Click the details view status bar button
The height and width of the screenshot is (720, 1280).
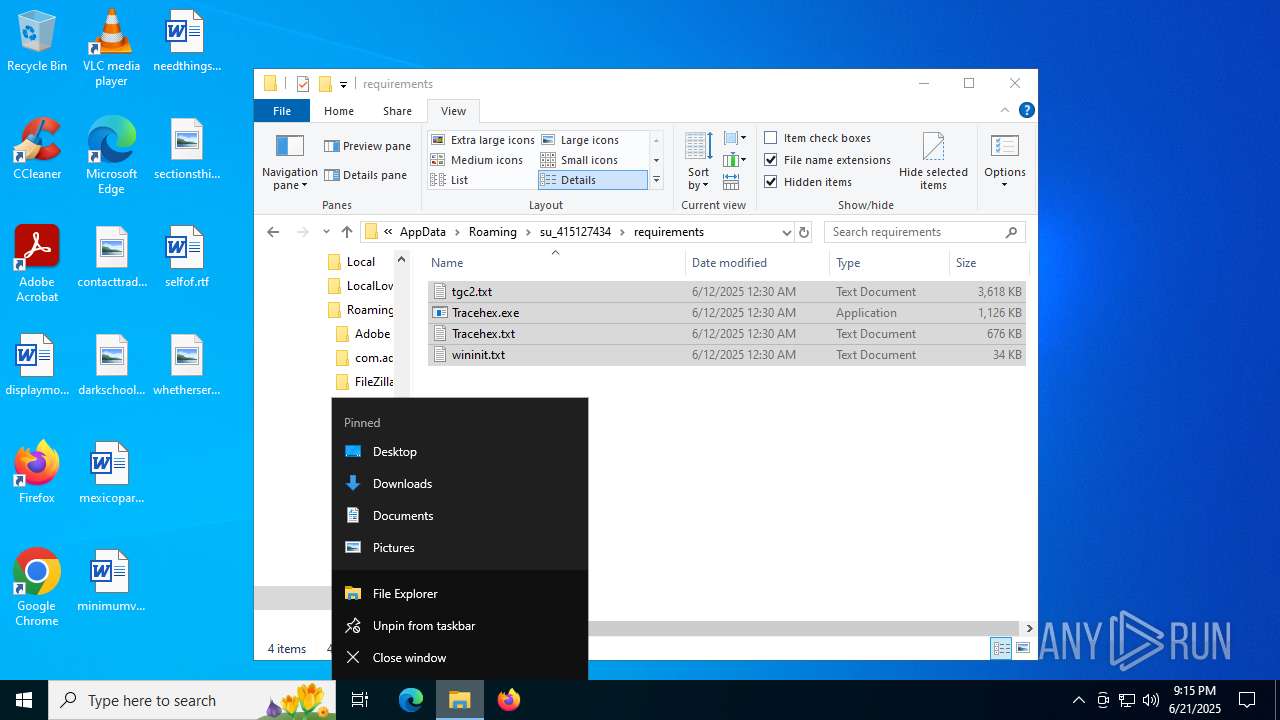pyautogui.click(x=1001, y=648)
